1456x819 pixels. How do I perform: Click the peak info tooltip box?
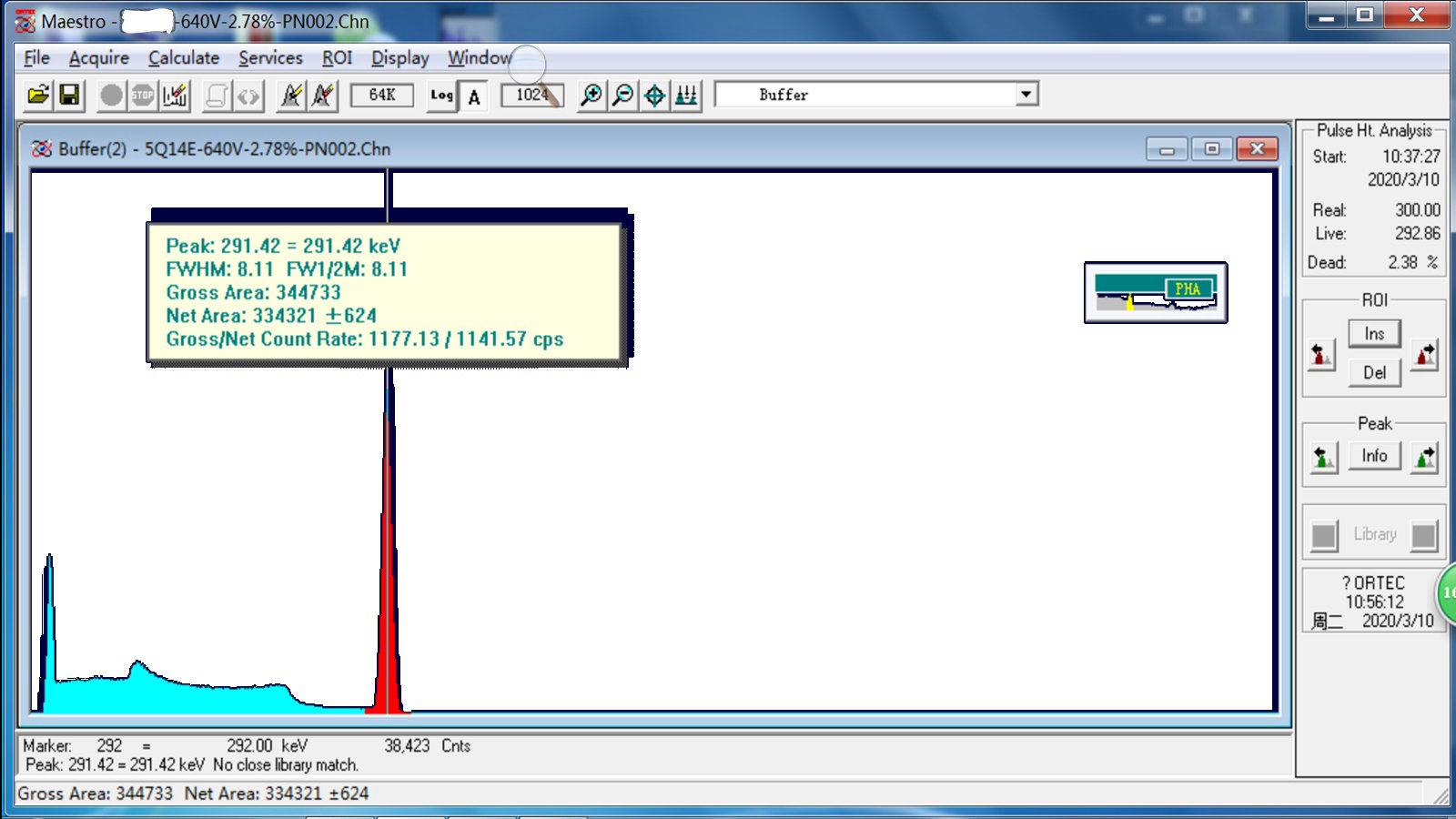[386, 293]
